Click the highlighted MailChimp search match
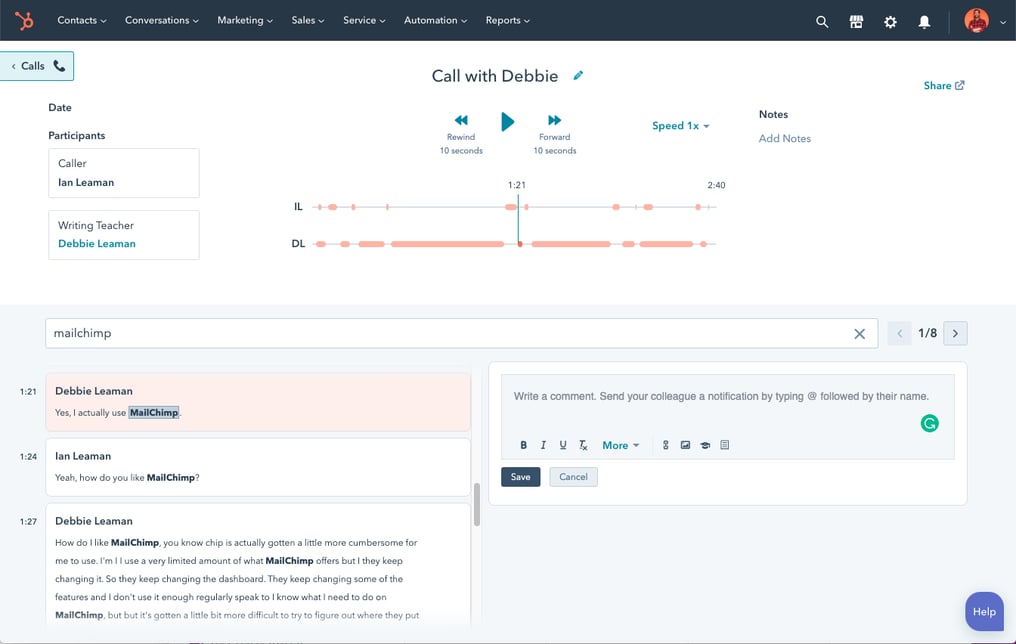 pos(154,413)
